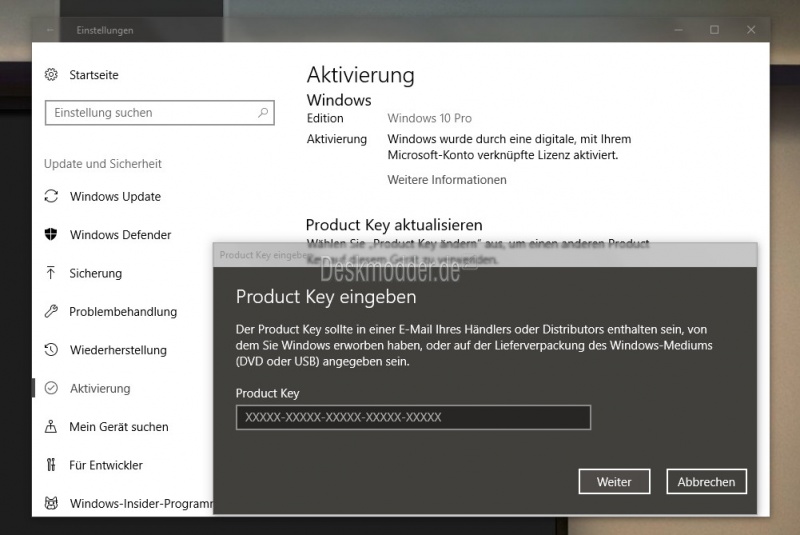Open the Weitere Informationen link
Viewport: 800px width, 535px height.
pos(447,180)
